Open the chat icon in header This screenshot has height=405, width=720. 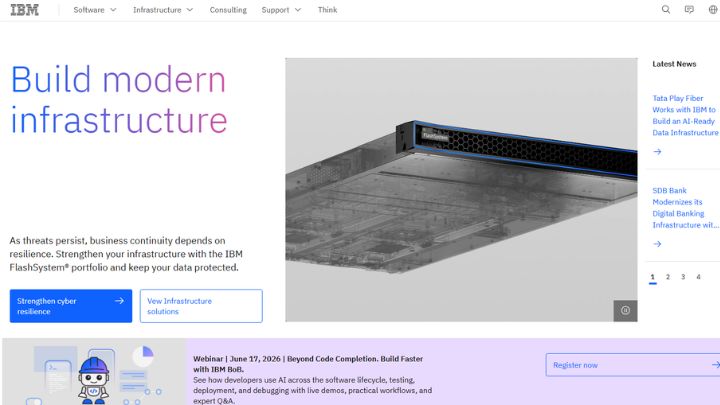point(689,10)
